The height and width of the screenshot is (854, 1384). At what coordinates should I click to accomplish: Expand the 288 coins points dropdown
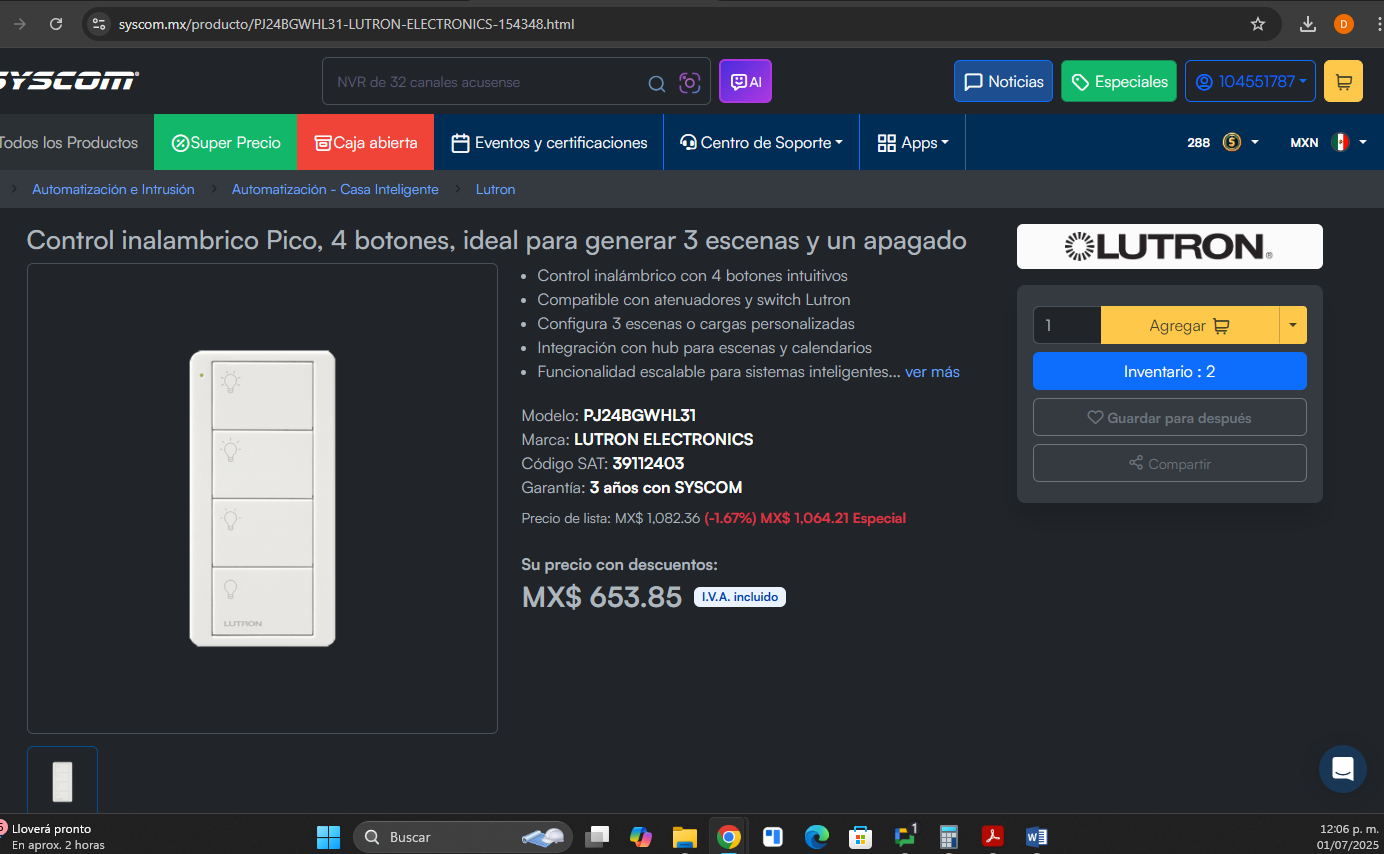pos(1223,143)
